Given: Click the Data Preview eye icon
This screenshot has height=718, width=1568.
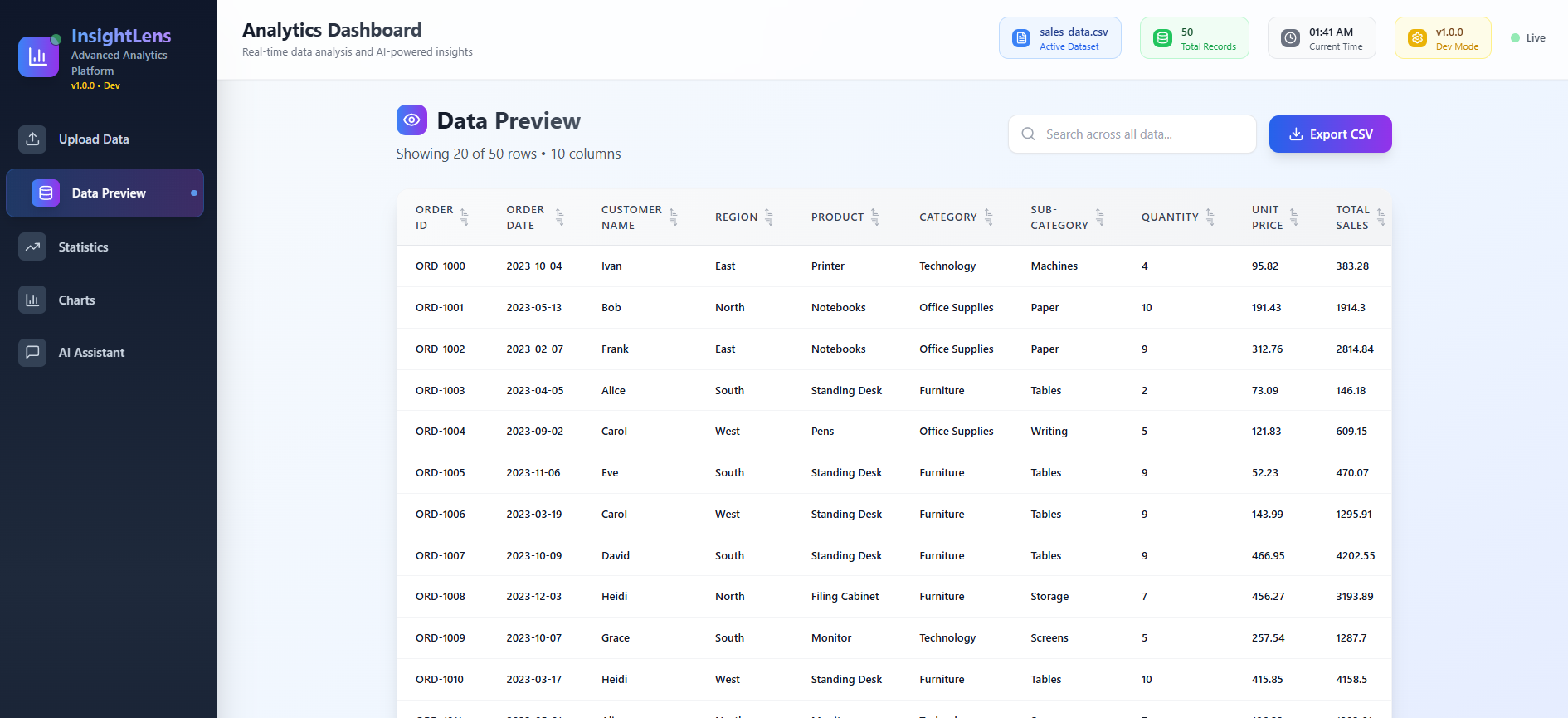Looking at the screenshot, I should (x=411, y=120).
